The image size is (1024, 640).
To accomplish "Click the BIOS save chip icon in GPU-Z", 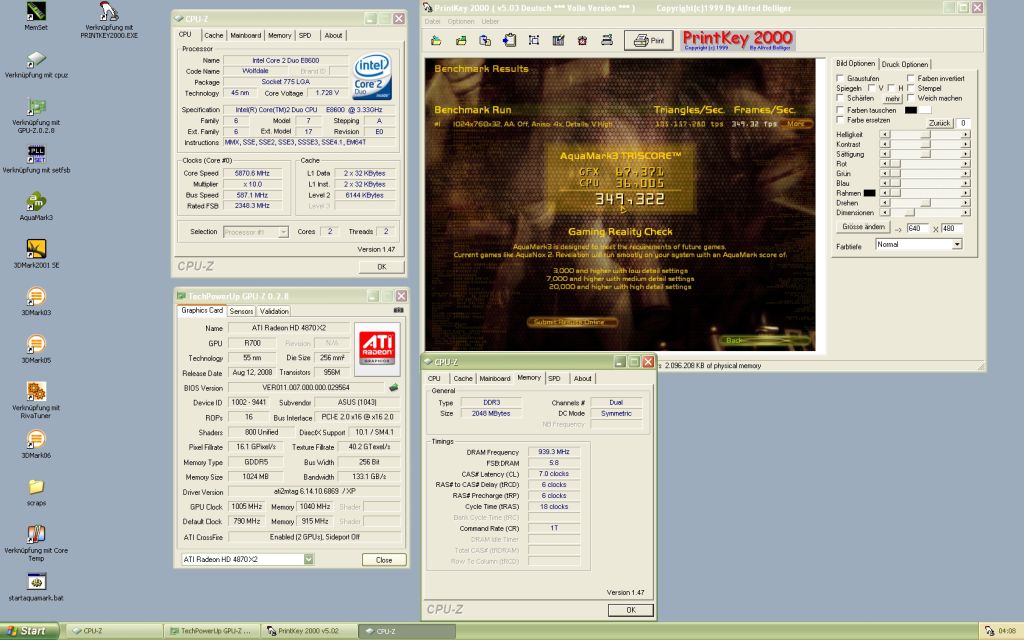I will [x=394, y=387].
